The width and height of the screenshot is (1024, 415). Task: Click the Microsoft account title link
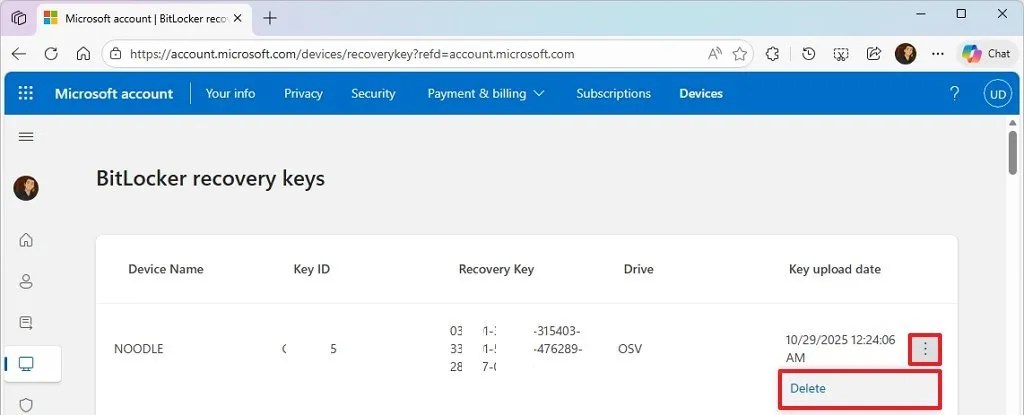coord(114,93)
